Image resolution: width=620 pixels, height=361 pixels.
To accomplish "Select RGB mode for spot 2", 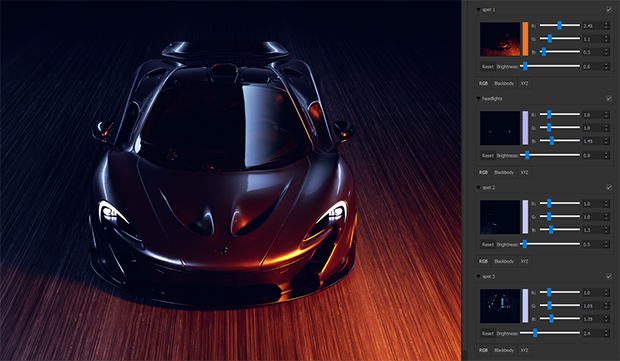I will [x=483, y=261].
